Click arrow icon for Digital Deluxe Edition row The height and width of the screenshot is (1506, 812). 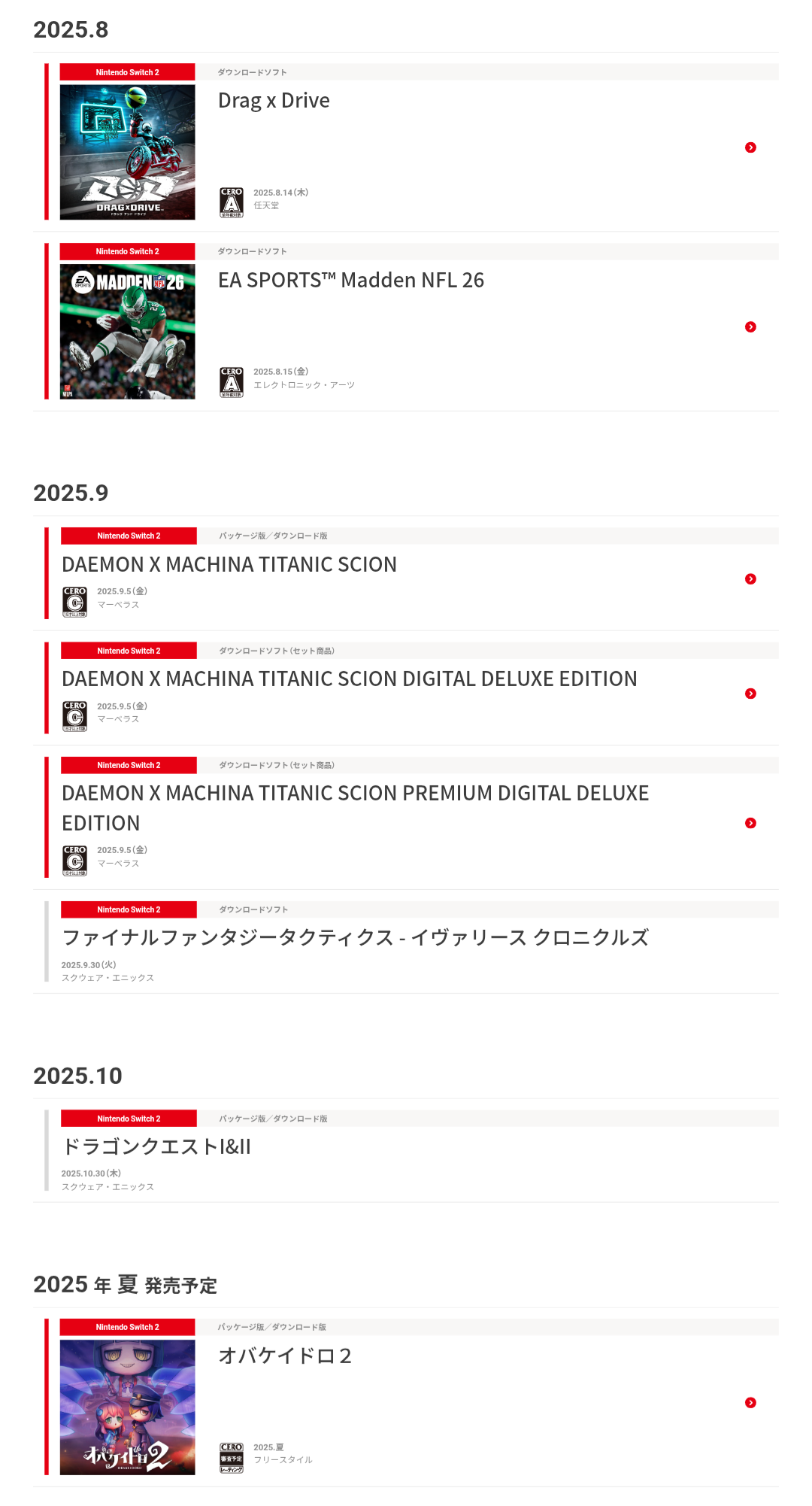(x=750, y=694)
